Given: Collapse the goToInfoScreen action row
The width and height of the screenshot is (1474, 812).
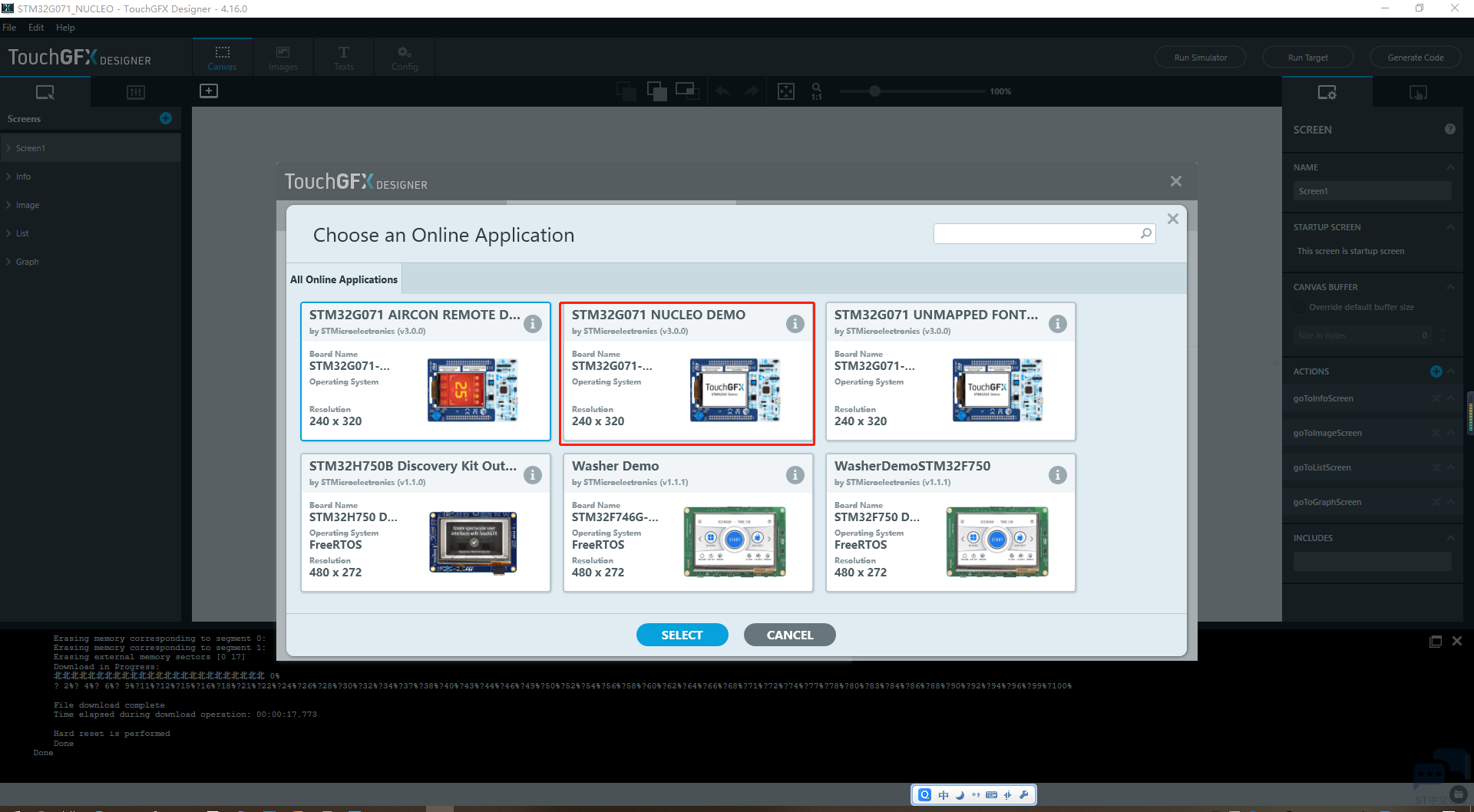Looking at the screenshot, I should click(1450, 398).
